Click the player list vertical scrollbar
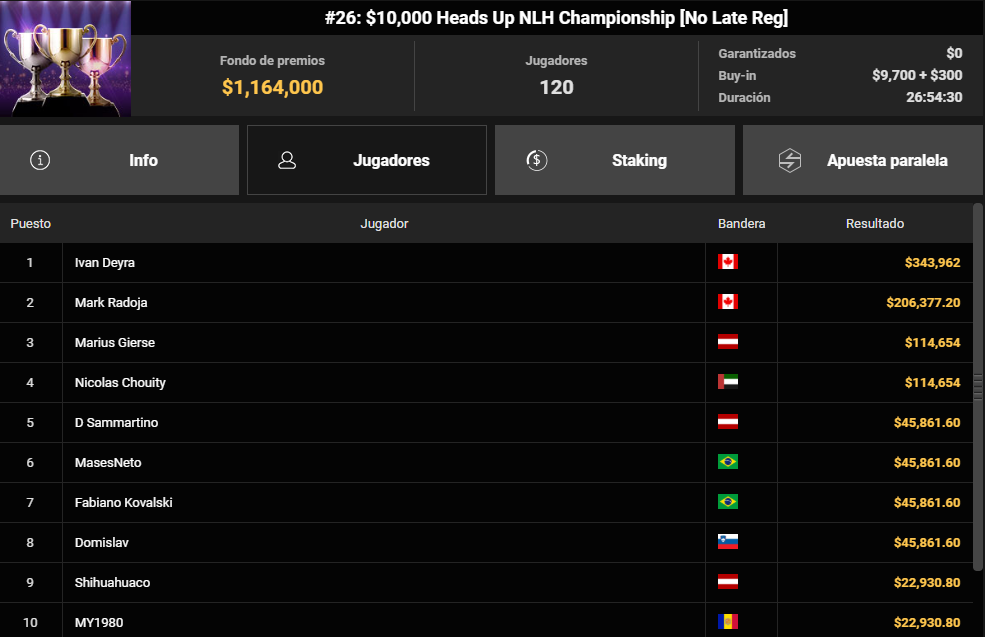 (x=977, y=387)
